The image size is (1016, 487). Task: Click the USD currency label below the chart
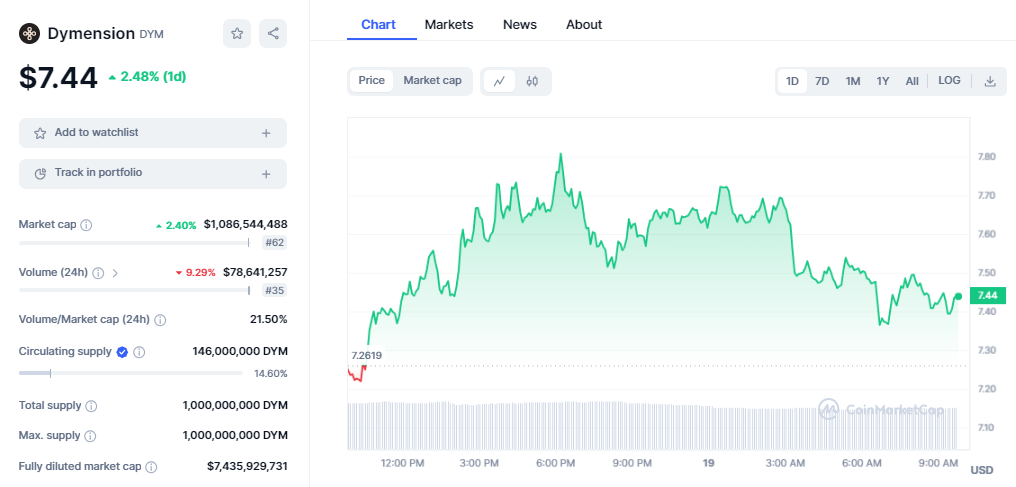982,470
